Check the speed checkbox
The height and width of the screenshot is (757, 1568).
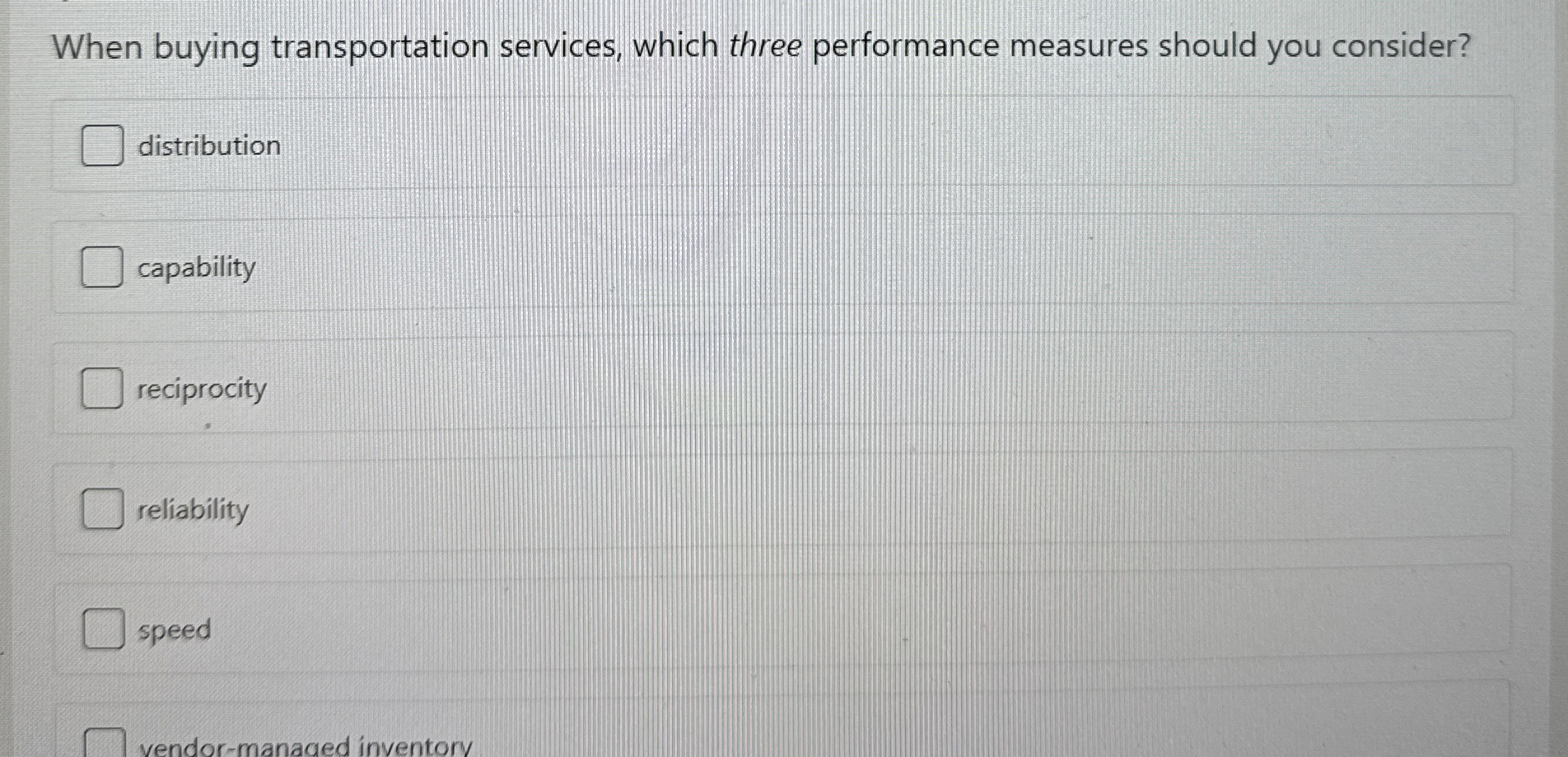coord(105,630)
